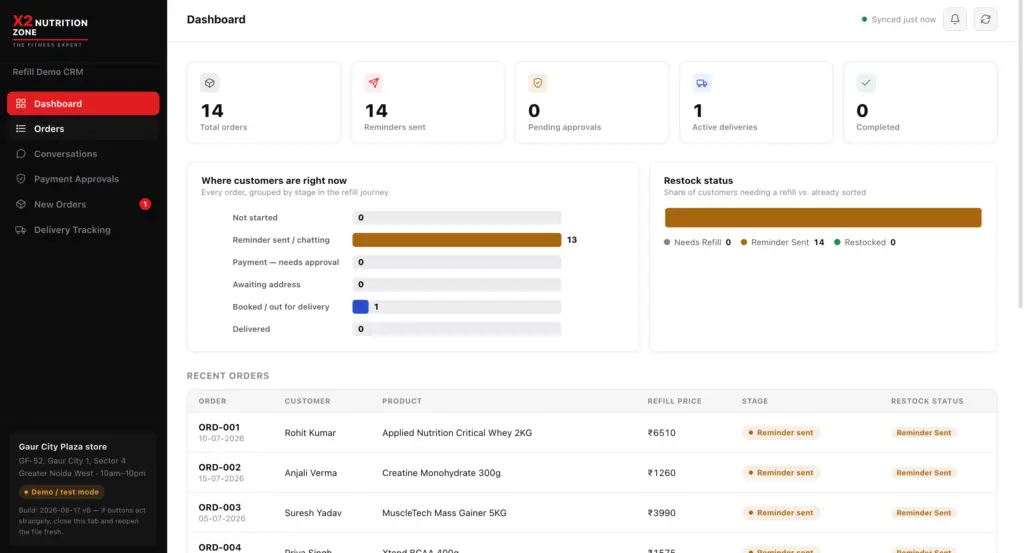
Task: Click the ORDER column header
Action: (212, 401)
